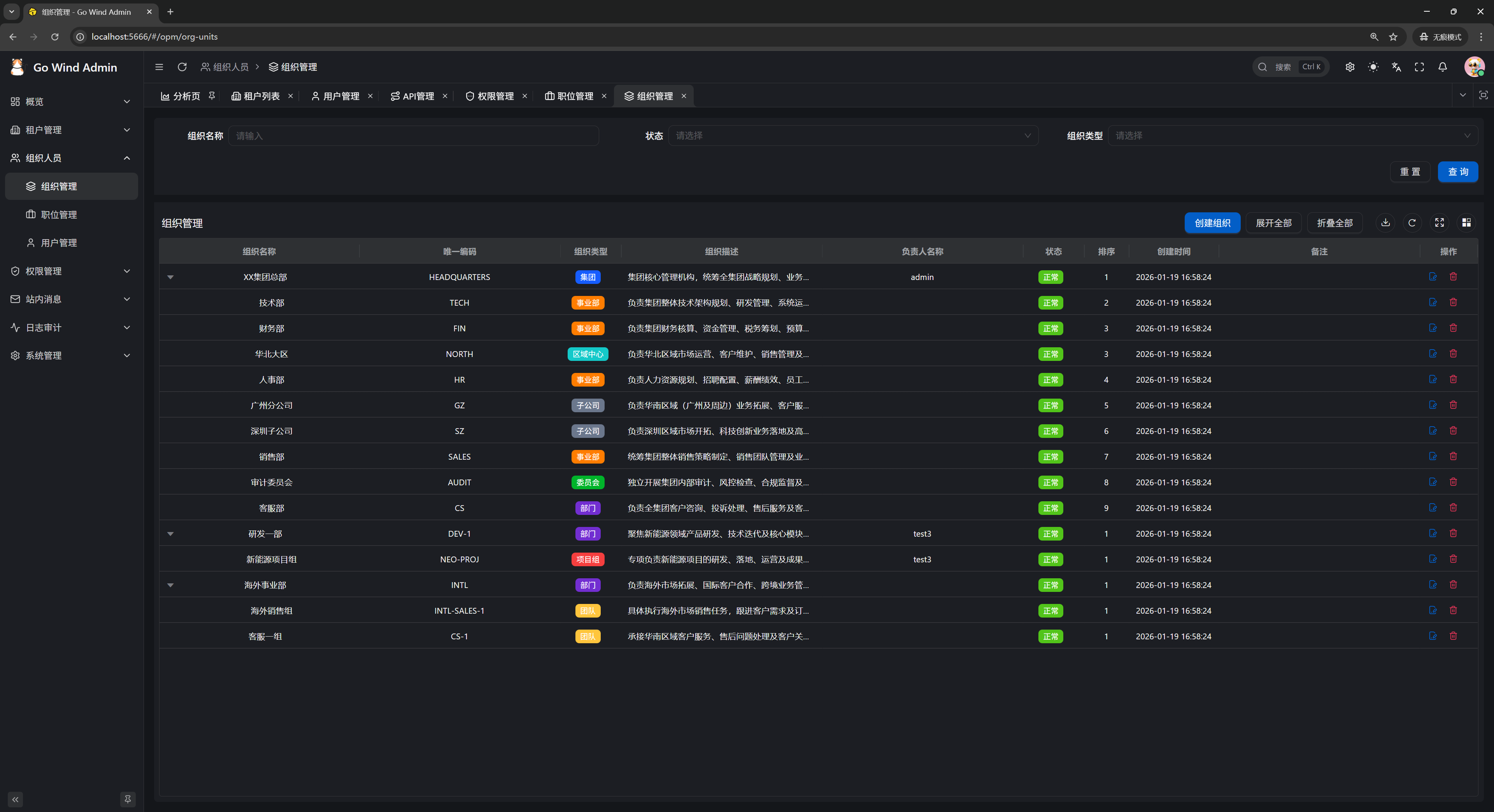Open the notifications bell
The height and width of the screenshot is (812, 1494).
pos(1442,66)
